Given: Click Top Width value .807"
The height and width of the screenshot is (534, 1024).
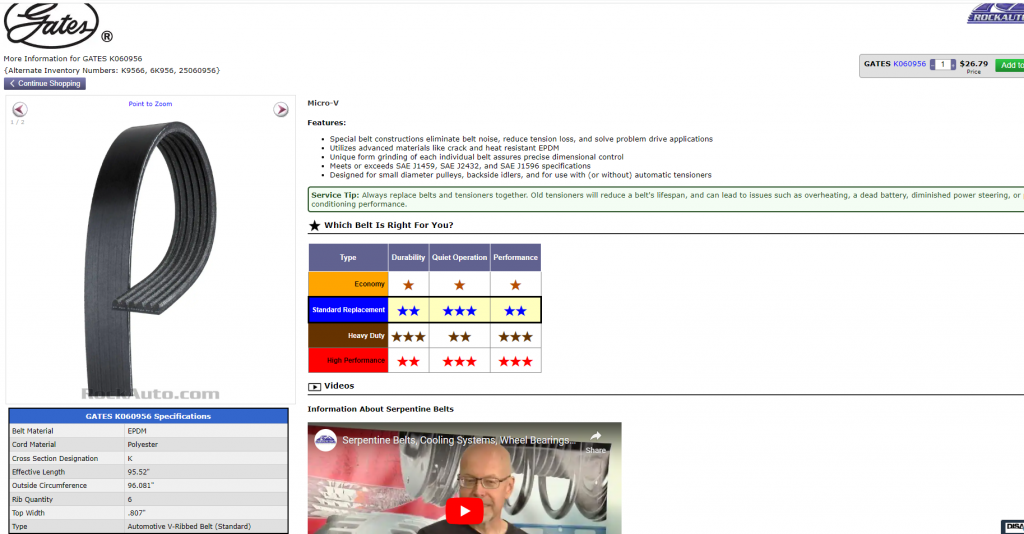Looking at the screenshot, I should point(136,513).
